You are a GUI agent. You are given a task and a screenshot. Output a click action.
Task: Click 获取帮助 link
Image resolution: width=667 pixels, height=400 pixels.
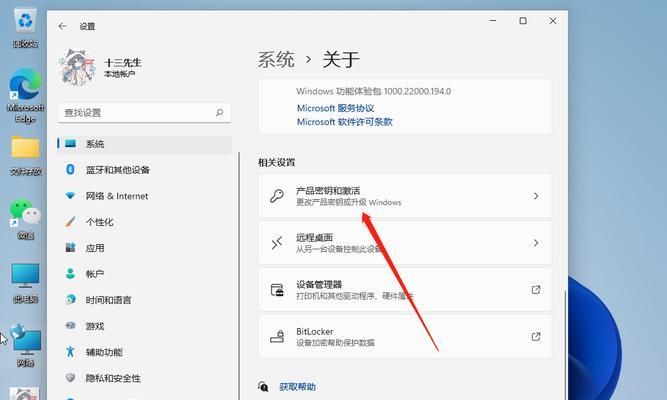297,387
